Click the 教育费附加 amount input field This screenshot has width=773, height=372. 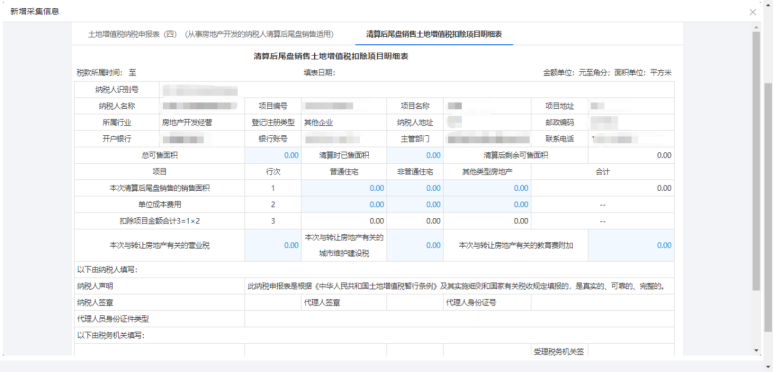coord(632,245)
